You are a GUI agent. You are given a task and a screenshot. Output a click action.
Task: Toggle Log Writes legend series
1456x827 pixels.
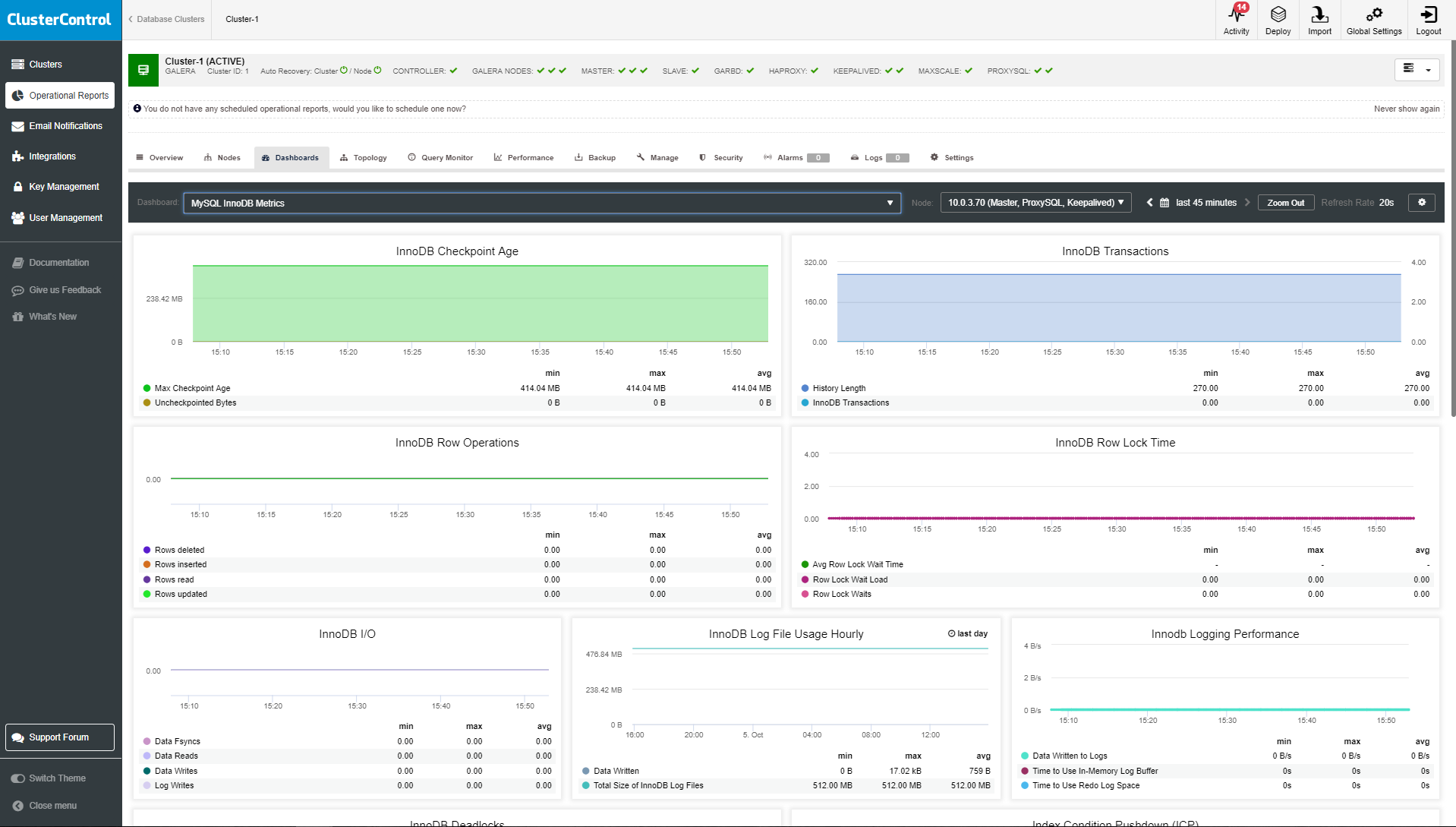click(x=169, y=785)
